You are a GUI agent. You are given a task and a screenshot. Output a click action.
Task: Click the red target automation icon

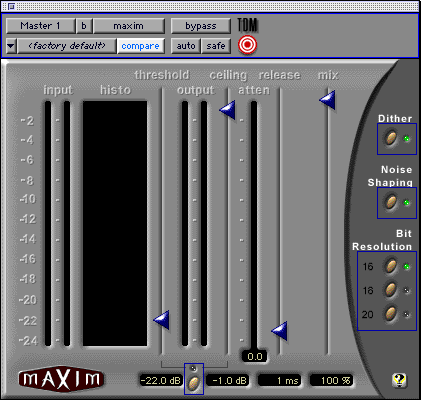click(x=248, y=45)
